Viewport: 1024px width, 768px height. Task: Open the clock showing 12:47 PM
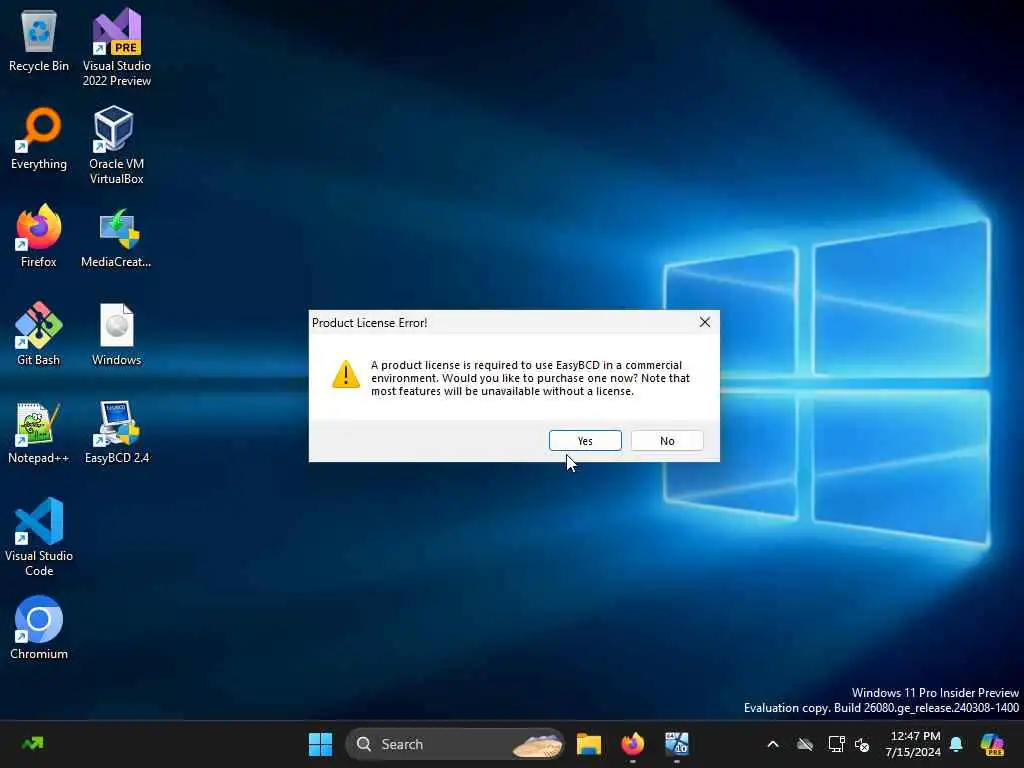tap(913, 744)
